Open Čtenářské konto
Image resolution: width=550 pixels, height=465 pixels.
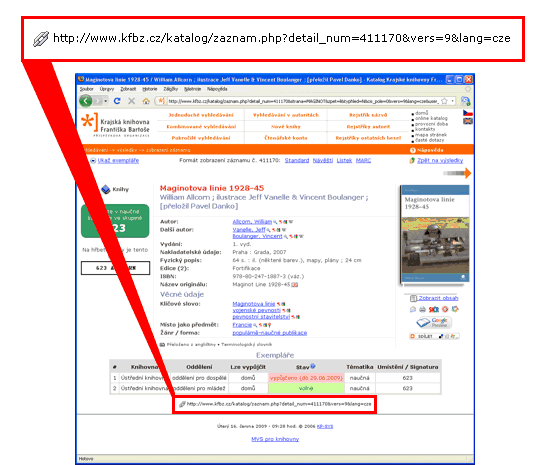point(286,138)
